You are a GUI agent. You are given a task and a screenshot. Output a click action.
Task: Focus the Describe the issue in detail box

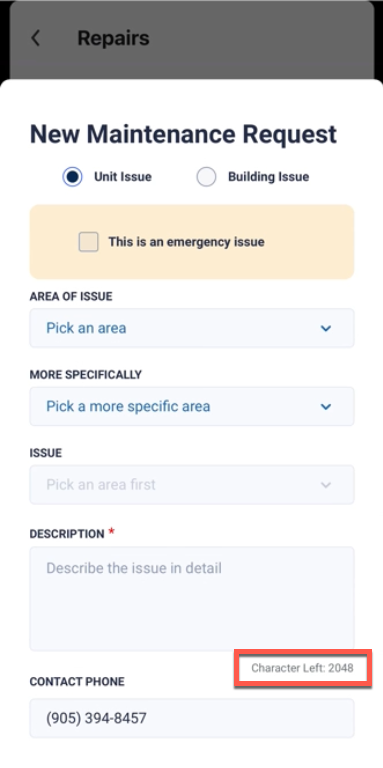[x=192, y=599]
